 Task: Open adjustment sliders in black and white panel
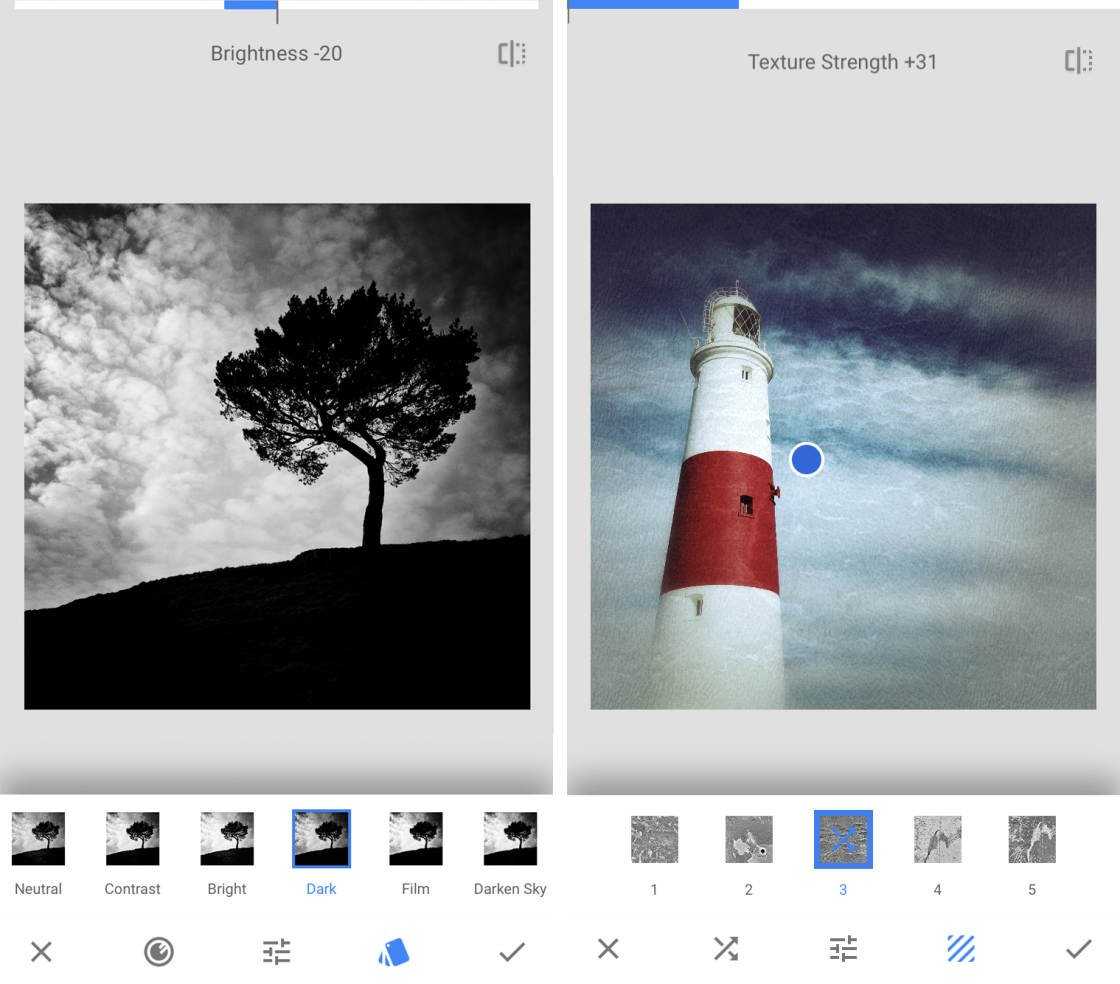pyautogui.click(x=277, y=951)
